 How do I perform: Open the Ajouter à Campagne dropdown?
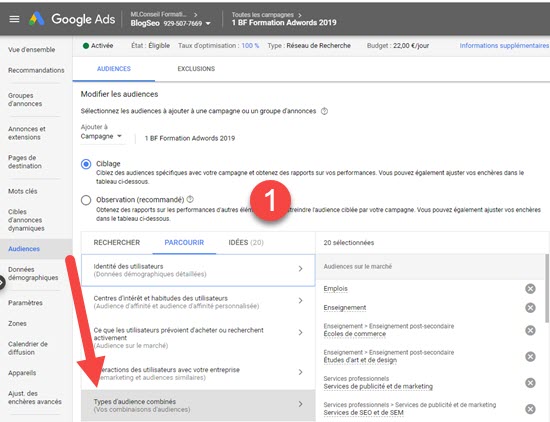click(x=101, y=136)
